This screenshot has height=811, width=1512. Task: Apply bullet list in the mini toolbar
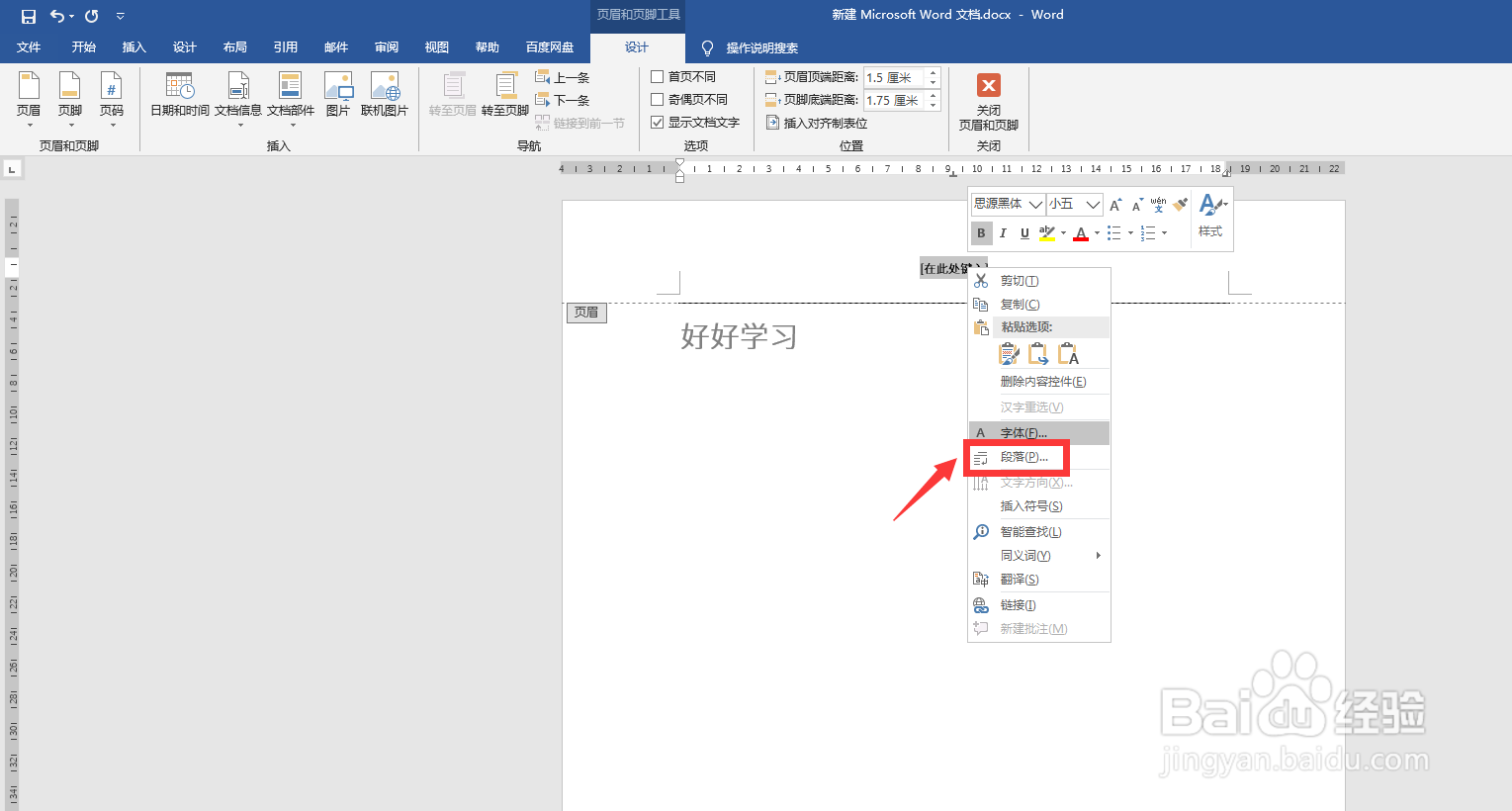coord(1114,233)
